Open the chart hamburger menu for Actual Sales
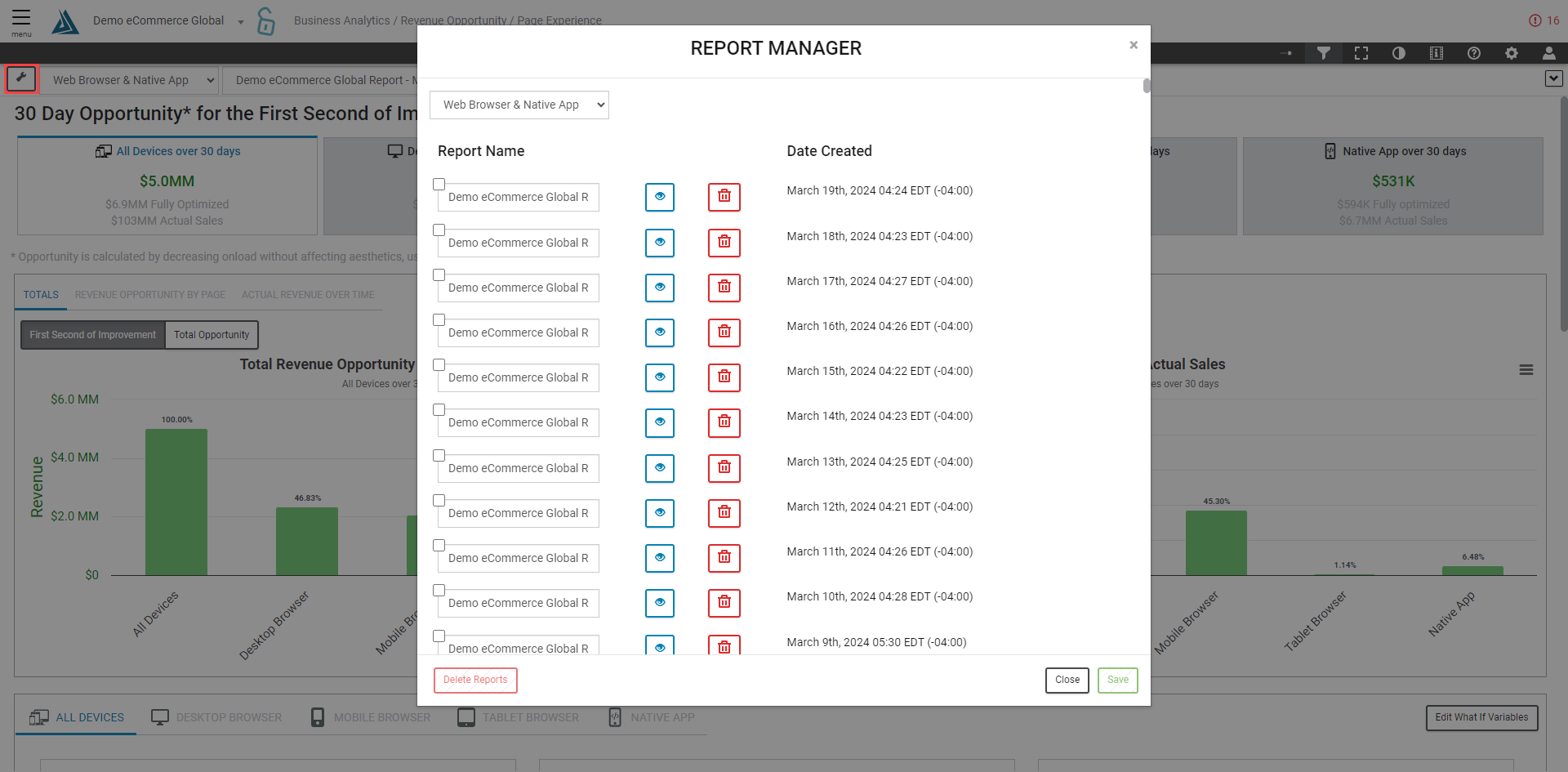 (x=1526, y=370)
